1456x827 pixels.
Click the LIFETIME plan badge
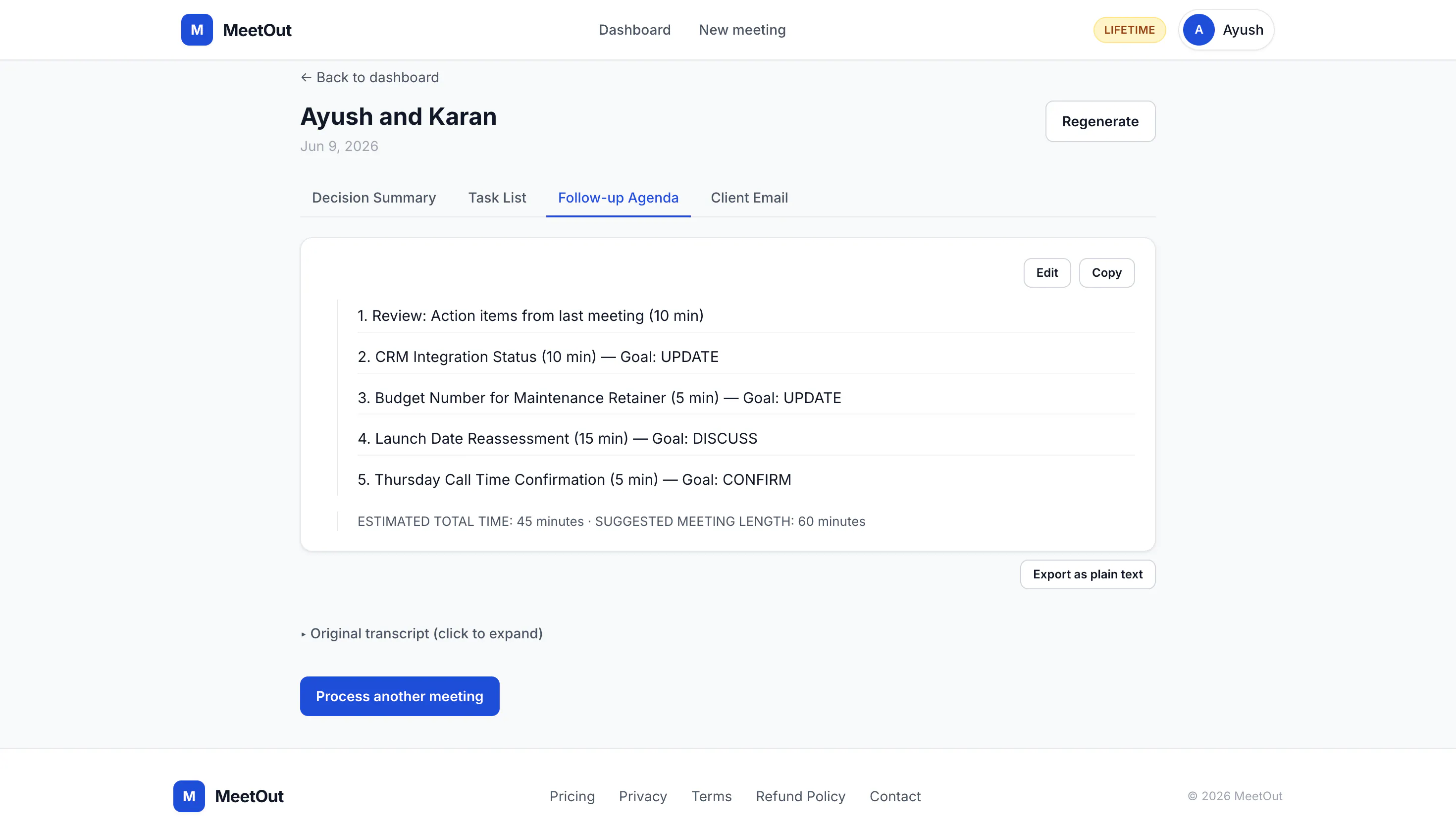coord(1129,30)
